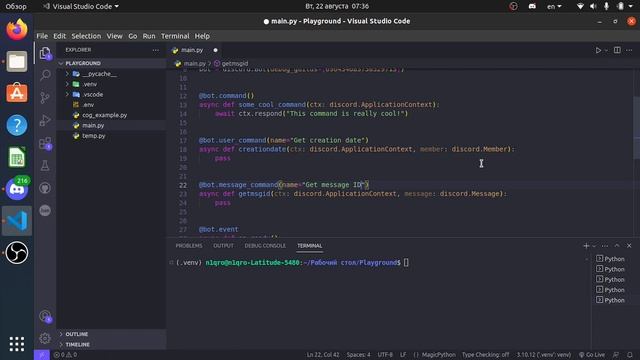Show applications grid in the dock
The image size is (640, 360).
(x=17, y=344)
